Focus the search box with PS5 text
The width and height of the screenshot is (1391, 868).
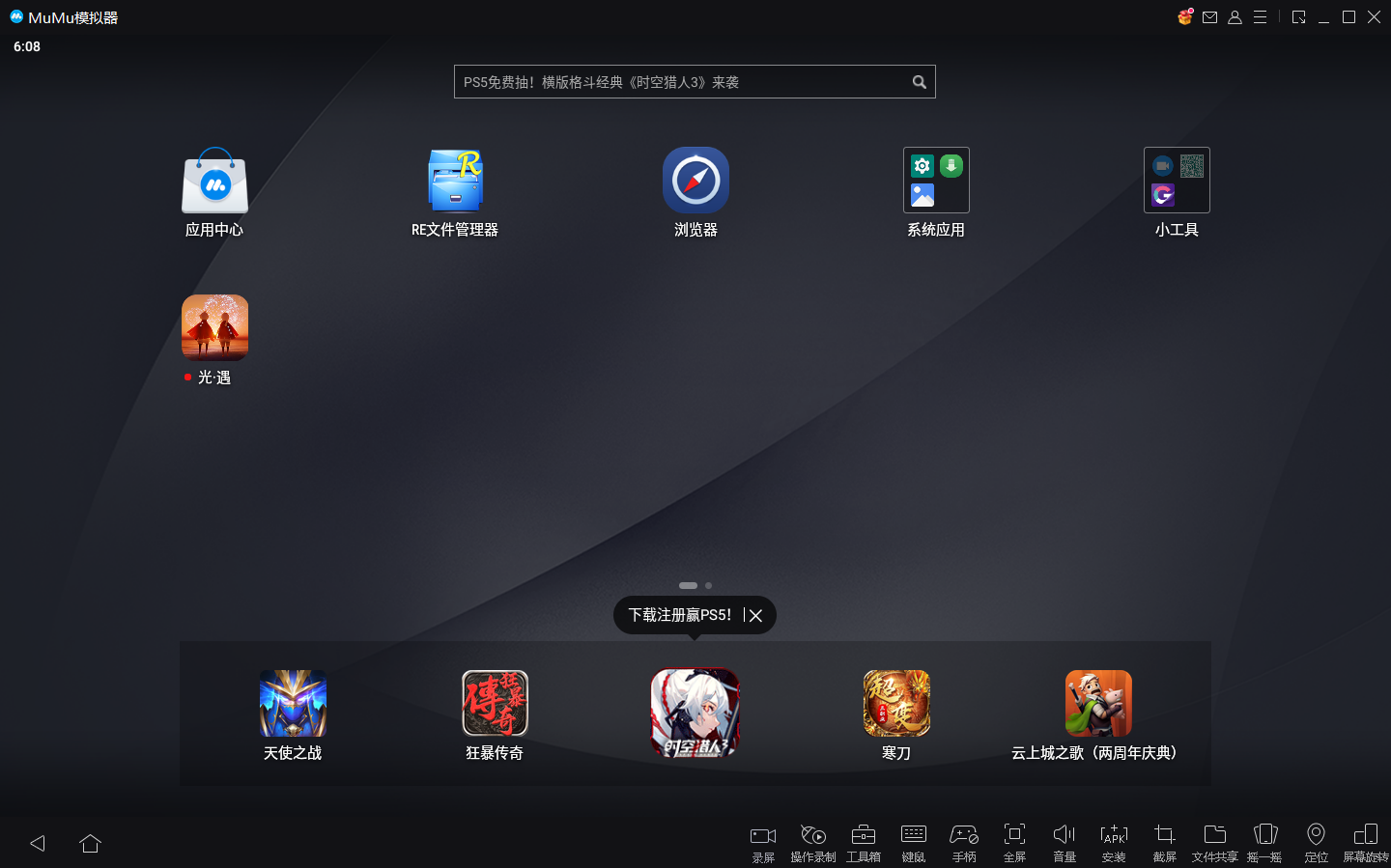point(695,82)
